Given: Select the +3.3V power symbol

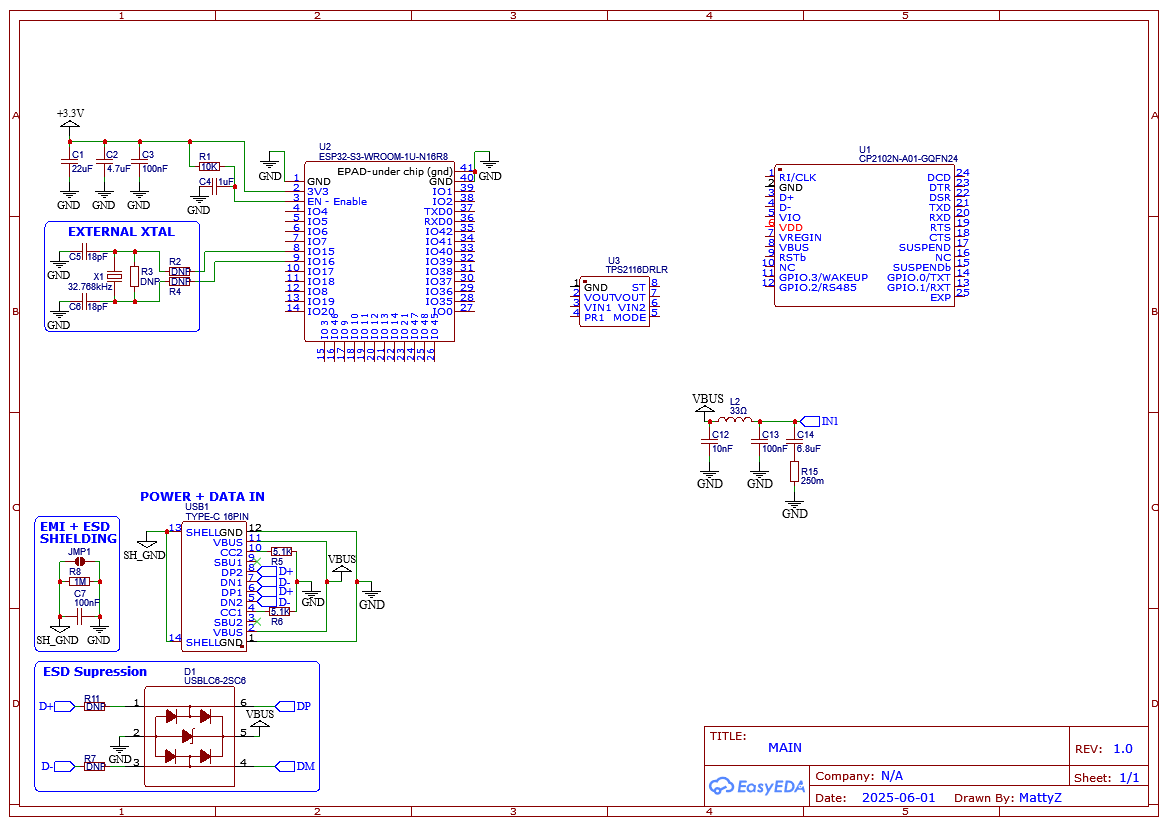Looking at the screenshot, I should click(x=69, y=122).
